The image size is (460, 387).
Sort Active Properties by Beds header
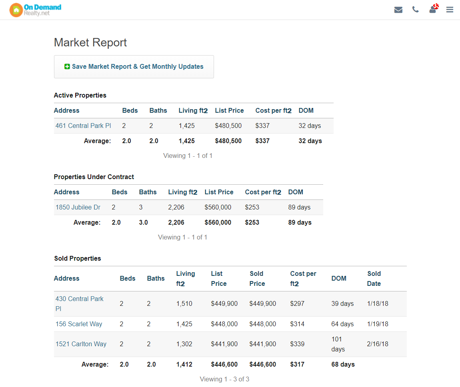(x=130, y=111)
